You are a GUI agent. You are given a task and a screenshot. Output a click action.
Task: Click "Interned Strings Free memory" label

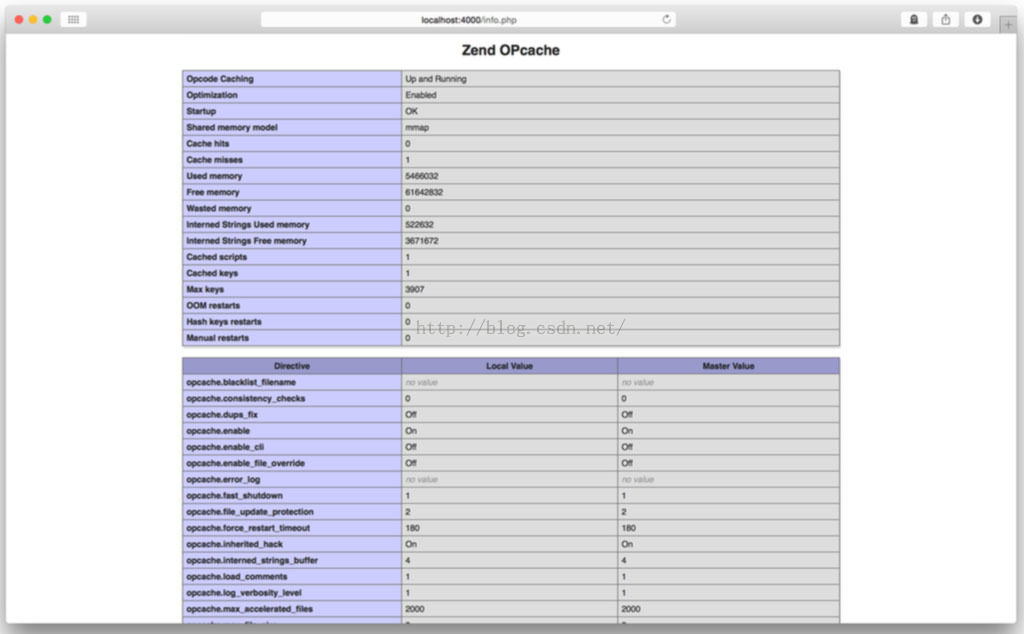[246, 241]
